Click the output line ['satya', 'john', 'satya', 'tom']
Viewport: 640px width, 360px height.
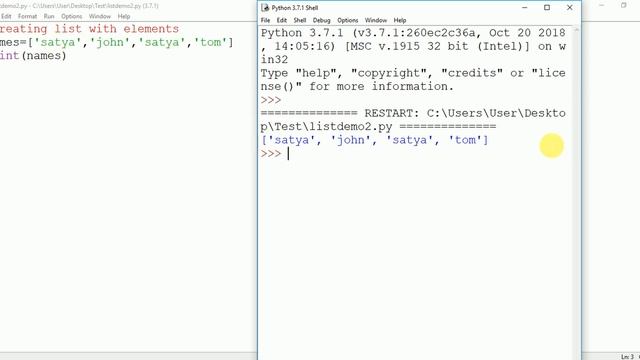(x=374, y=140)
